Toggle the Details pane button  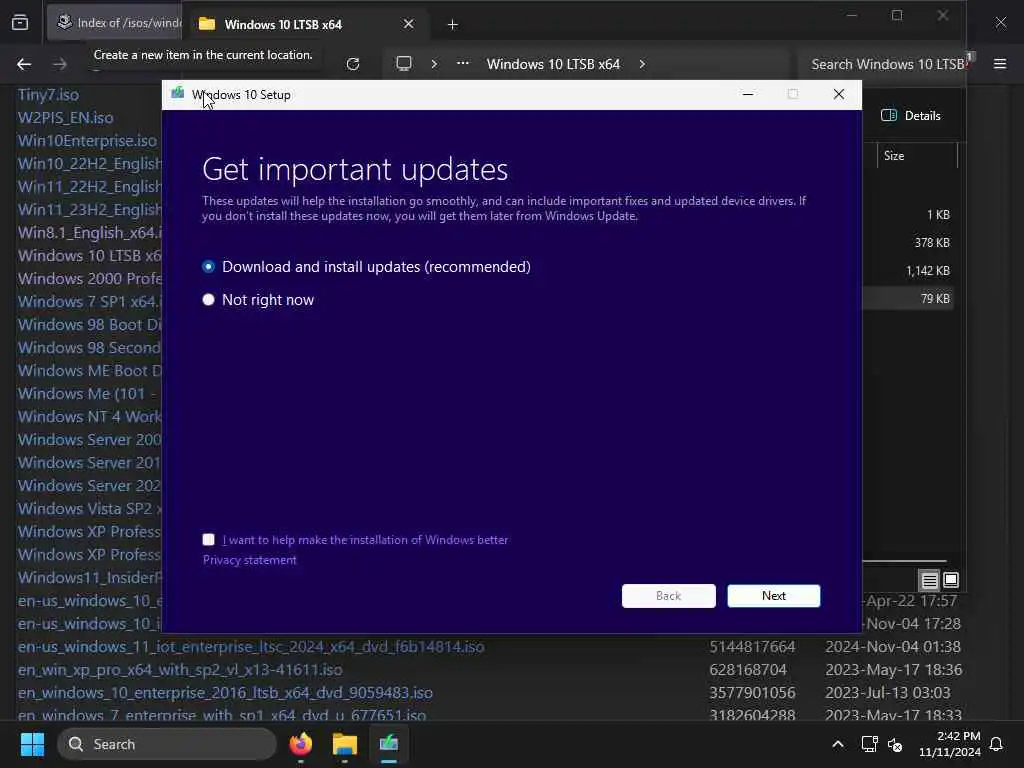pyautogui.click(x=910, y=116)
